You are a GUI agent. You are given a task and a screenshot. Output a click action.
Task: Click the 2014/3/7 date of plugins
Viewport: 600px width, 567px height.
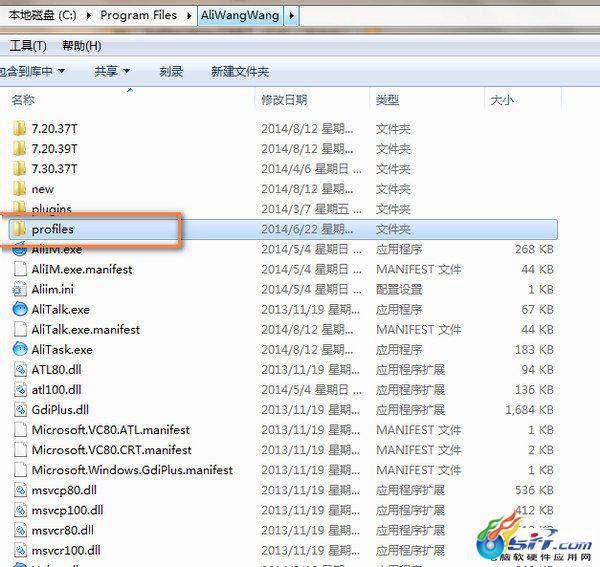pos(311,209)
